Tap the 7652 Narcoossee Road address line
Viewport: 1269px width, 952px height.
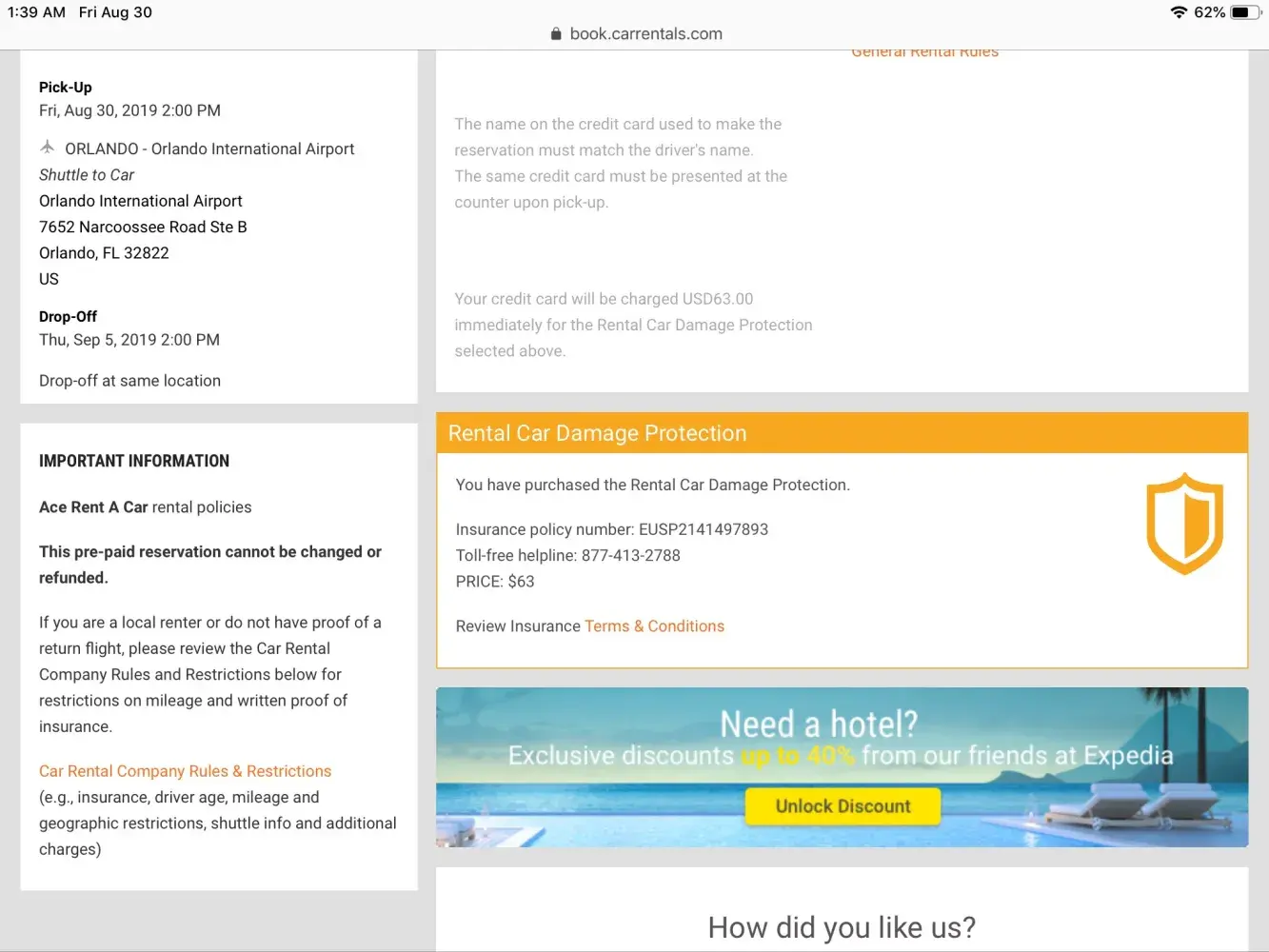click(x=143, y=227)
